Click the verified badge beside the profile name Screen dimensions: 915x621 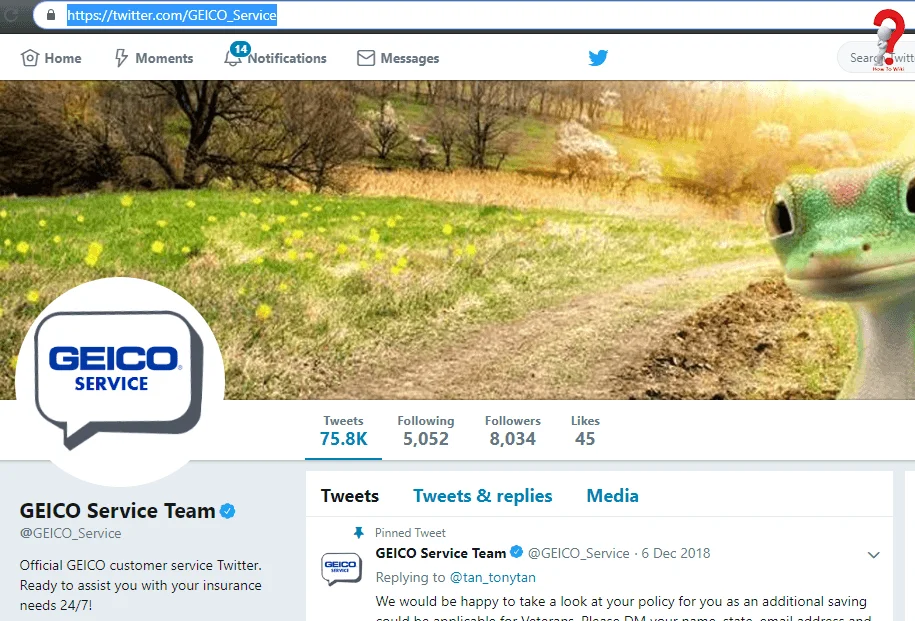coord(228,511)
